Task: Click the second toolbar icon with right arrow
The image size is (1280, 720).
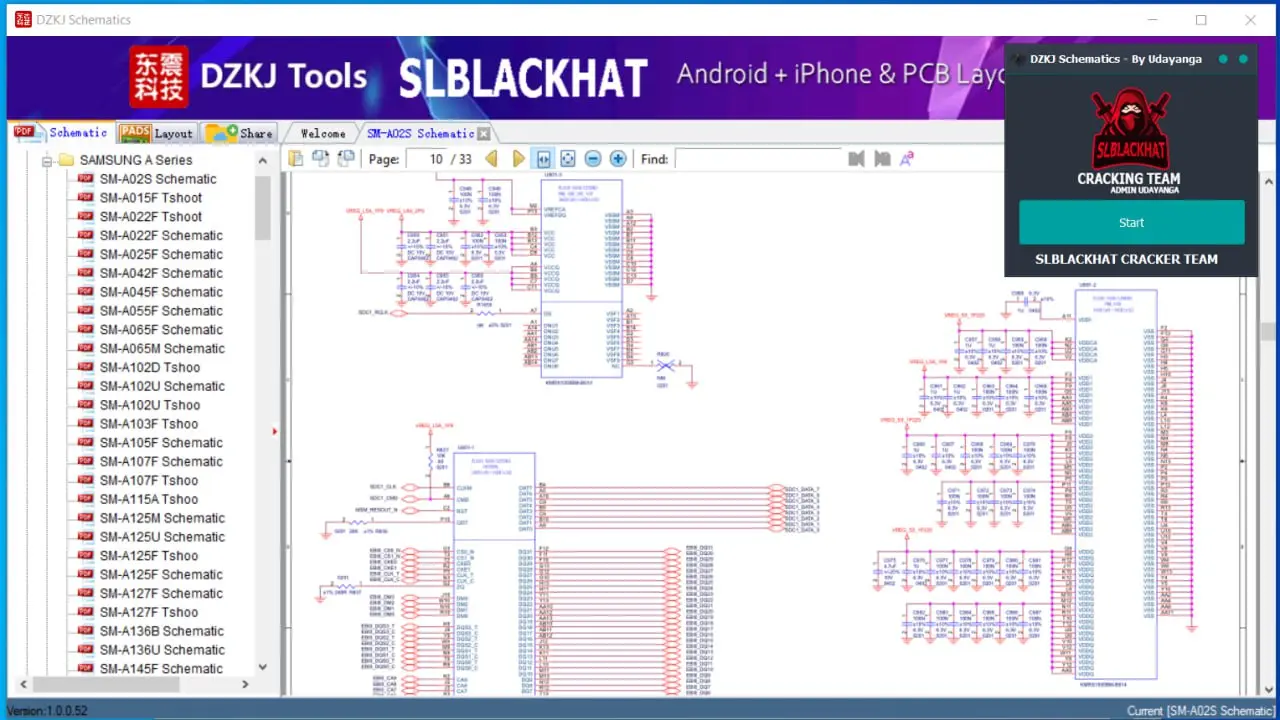Action: click(321, 158)
